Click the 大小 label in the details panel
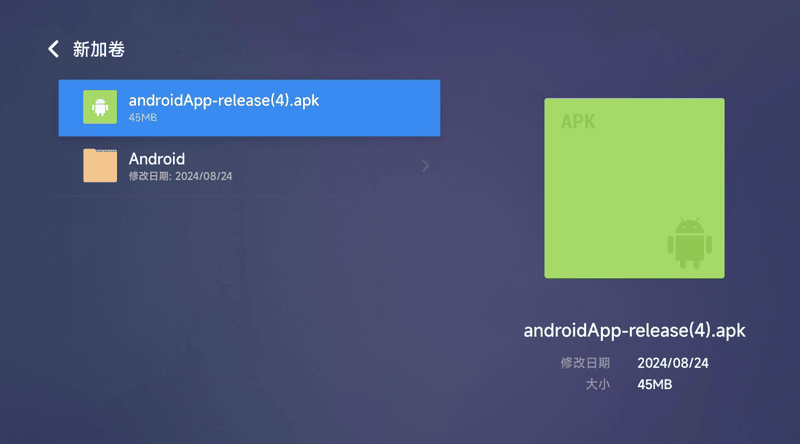Viewport: 800px width, 444px height. 597,385
